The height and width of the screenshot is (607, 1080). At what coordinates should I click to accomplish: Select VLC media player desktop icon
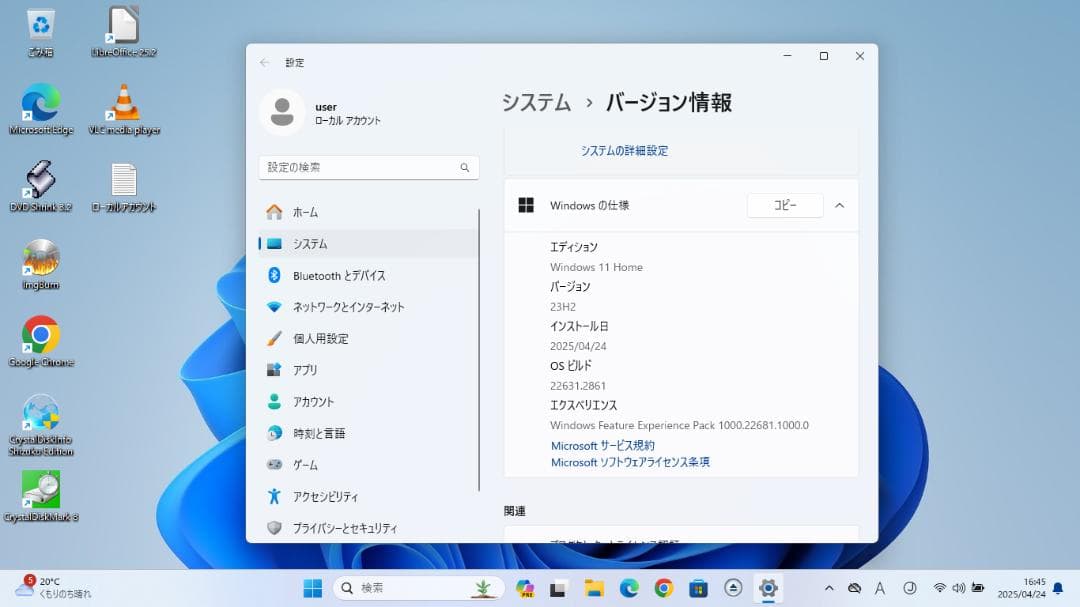[x=124, y=109]
